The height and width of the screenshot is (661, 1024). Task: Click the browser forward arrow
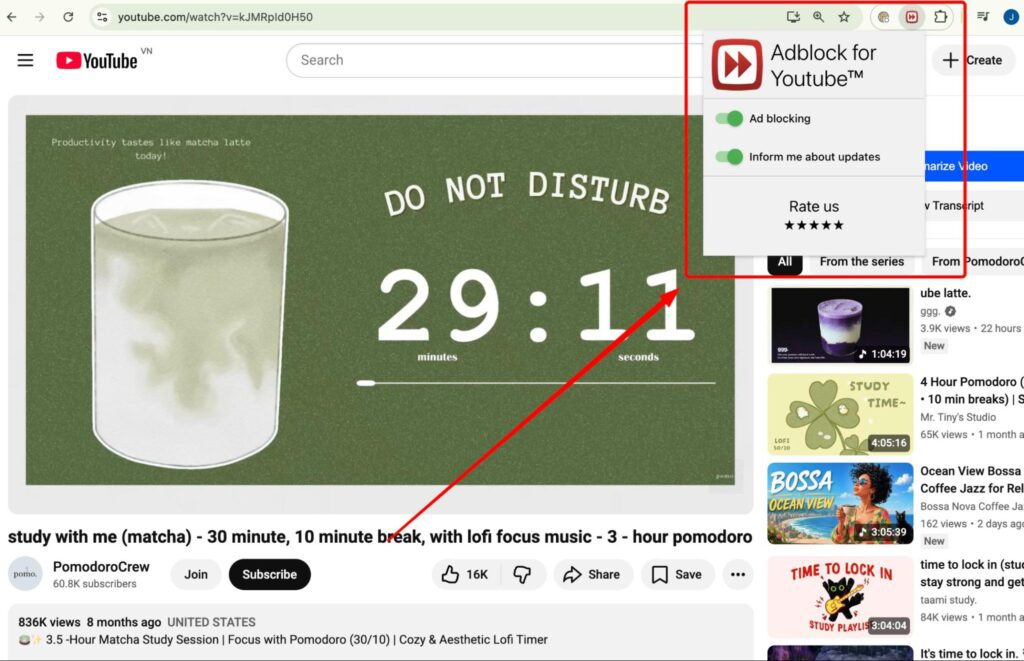(40, 17)
